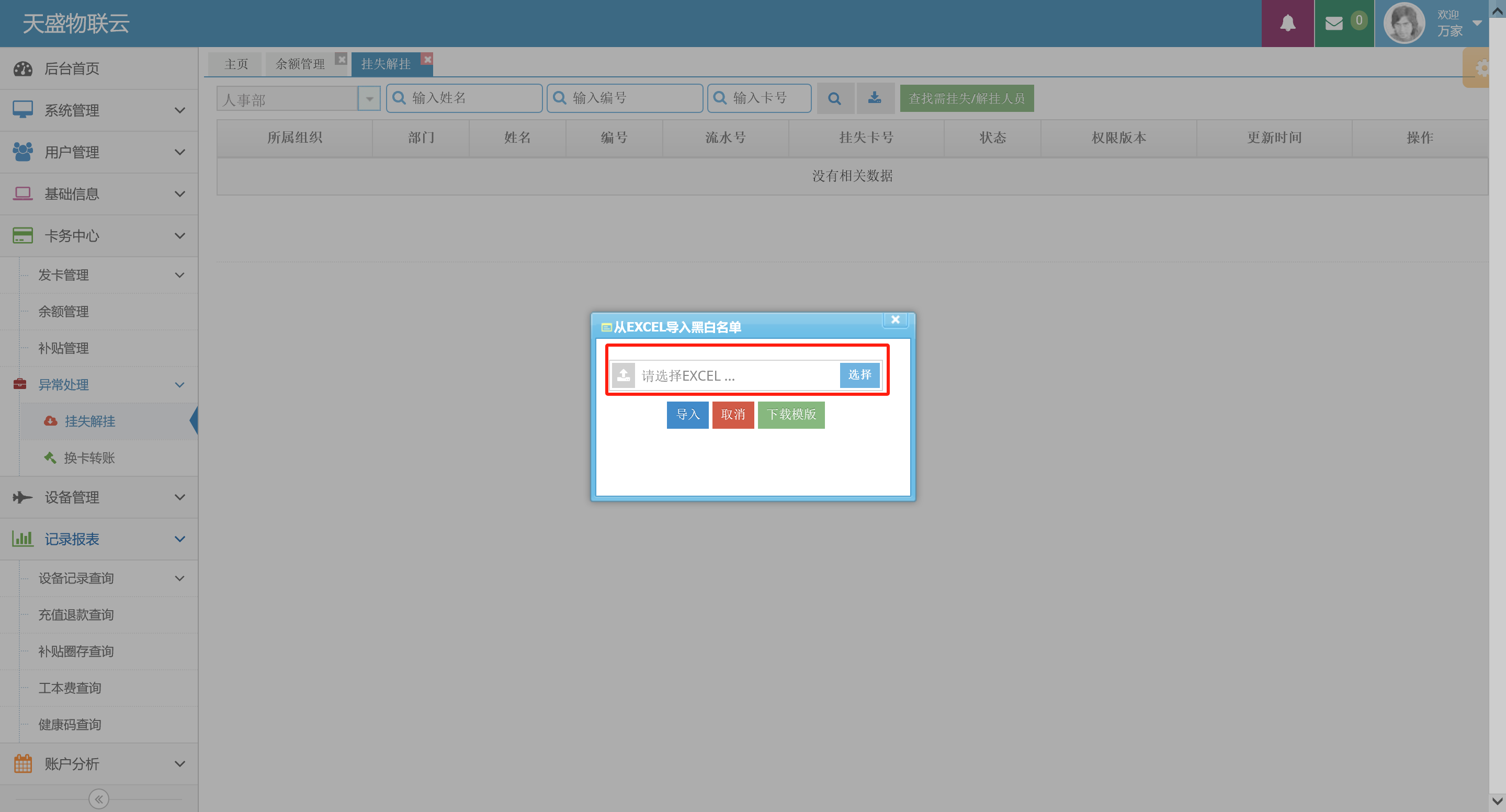Click the 系统管理 monitor icon
The image size is (1506, 812).
(x=23, y=110)
